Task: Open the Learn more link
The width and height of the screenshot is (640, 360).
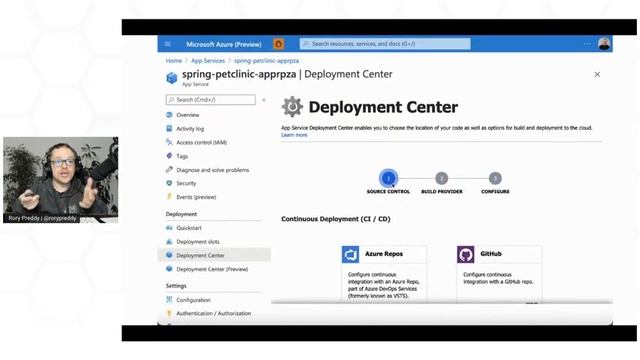Action: 294,135
